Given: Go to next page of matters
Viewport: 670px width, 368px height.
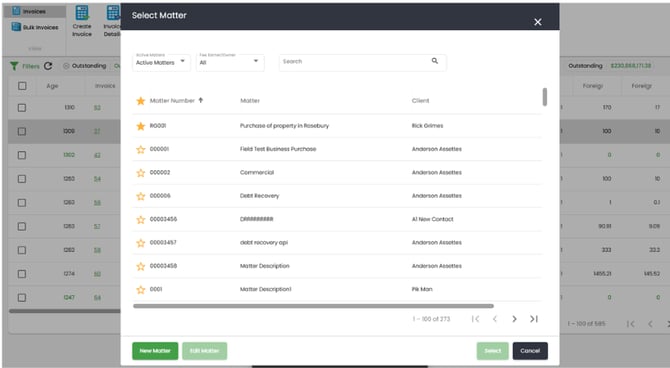Looking at the screenshot, I should 514,319.
